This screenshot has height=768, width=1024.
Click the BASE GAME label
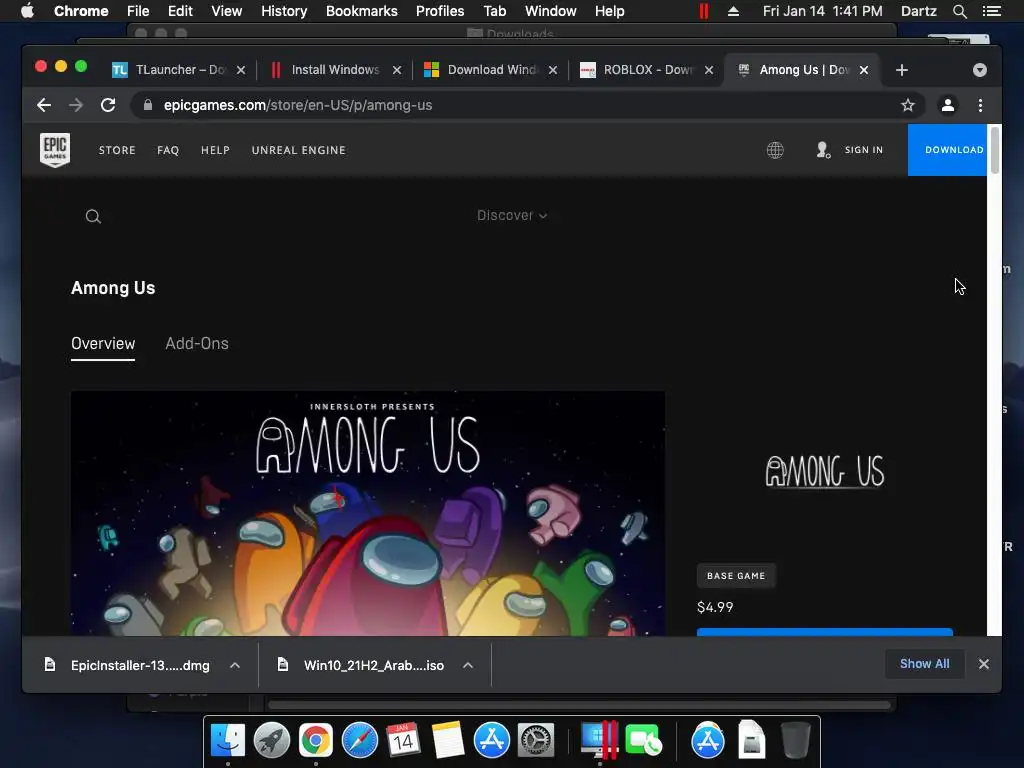736,576
